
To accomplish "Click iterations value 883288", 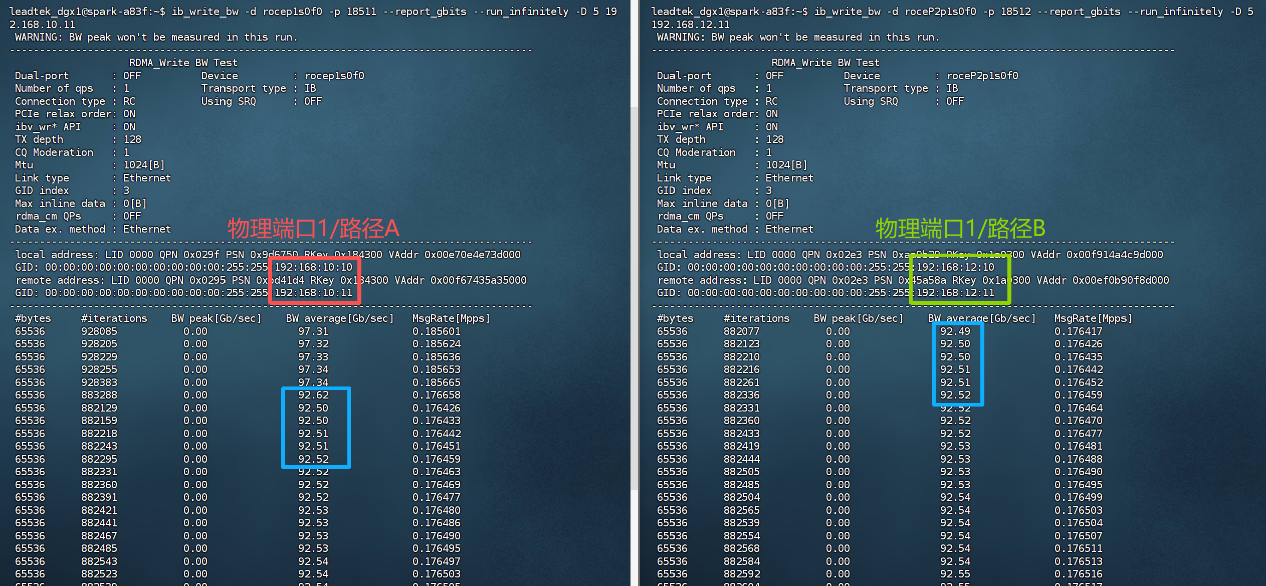I will (99, 395).
